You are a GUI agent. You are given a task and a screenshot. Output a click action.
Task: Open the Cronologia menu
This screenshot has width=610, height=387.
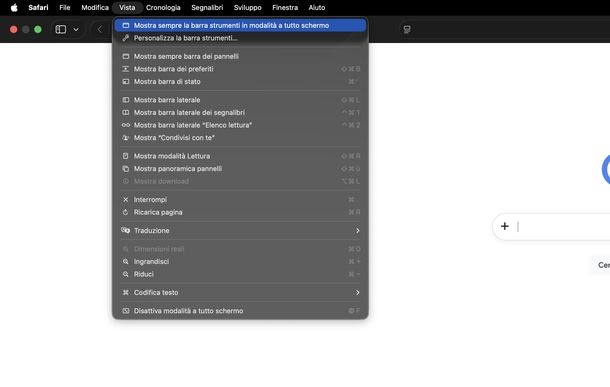coord(163,8)
